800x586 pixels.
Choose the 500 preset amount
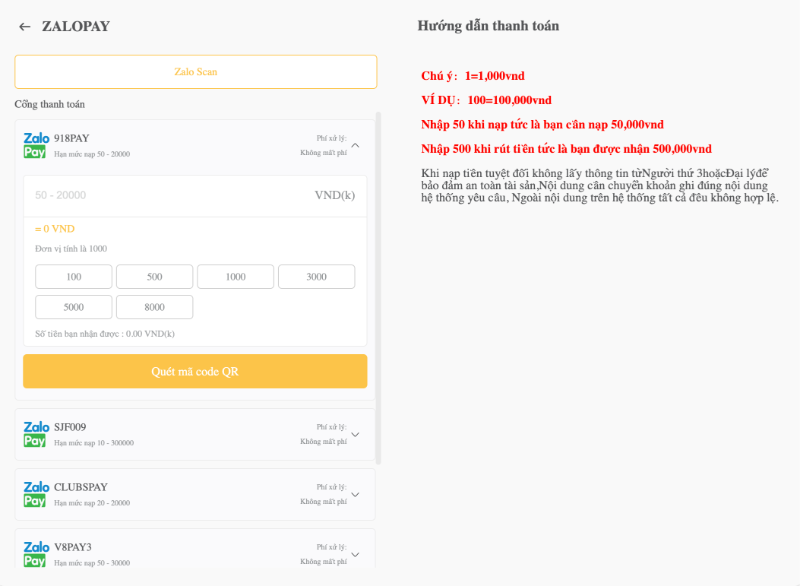click(154, 277)
